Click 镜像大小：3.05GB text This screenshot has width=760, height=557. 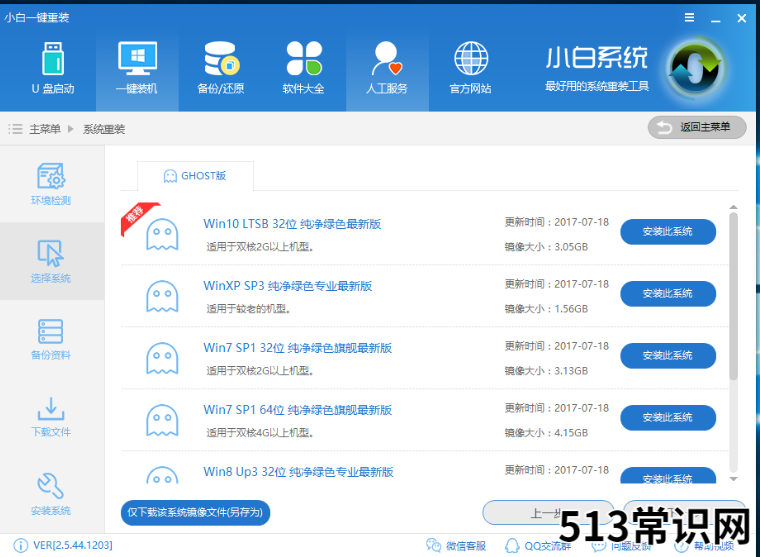(x=546, y=247)
